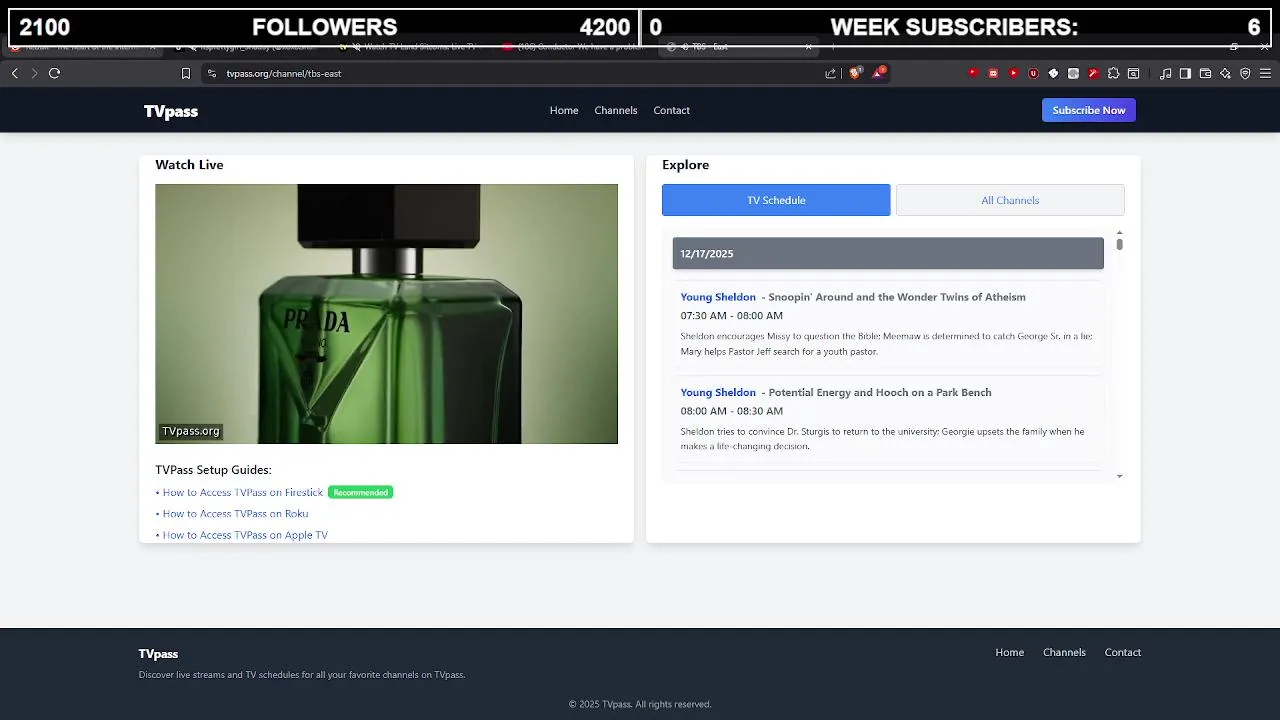Click the white dice-shaped extension icon
1280x720 pixels.
(1053, 73)
